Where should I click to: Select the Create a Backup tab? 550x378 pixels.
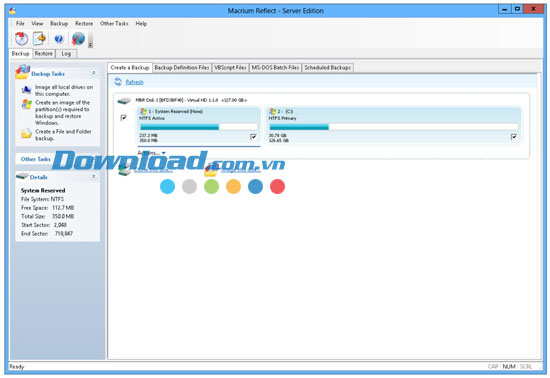[x=130, y=68]
